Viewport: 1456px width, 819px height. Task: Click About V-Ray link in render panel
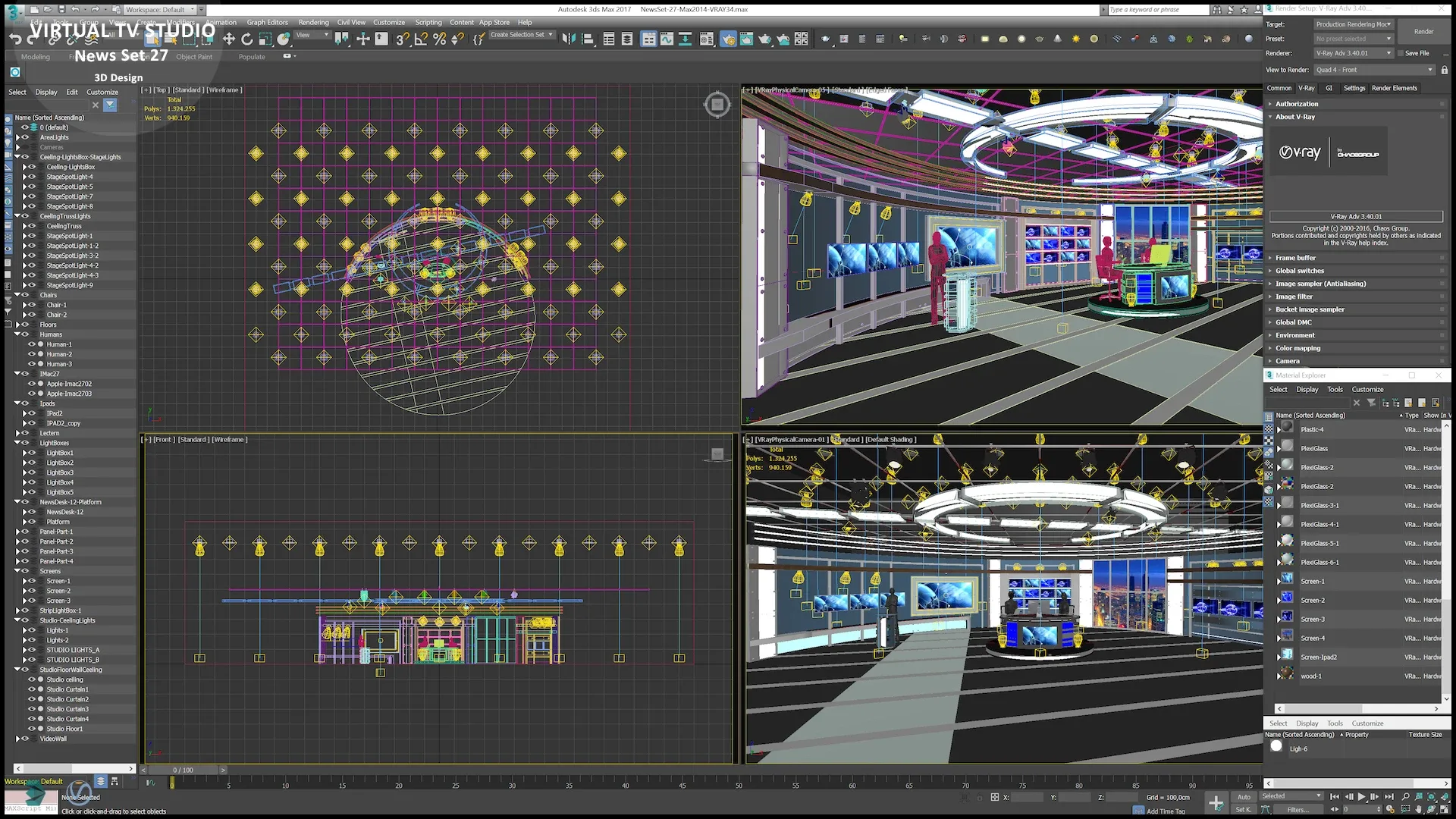(x=1296, y=117)
